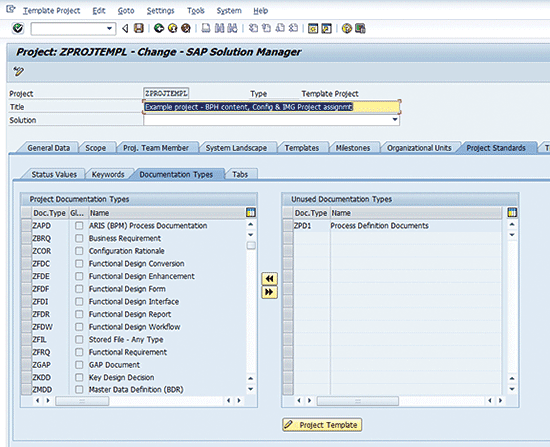Screen dimensions: 550x447
Task: Tick the Global checkbox for ZFIL
Action: click(x=79, y=339)
